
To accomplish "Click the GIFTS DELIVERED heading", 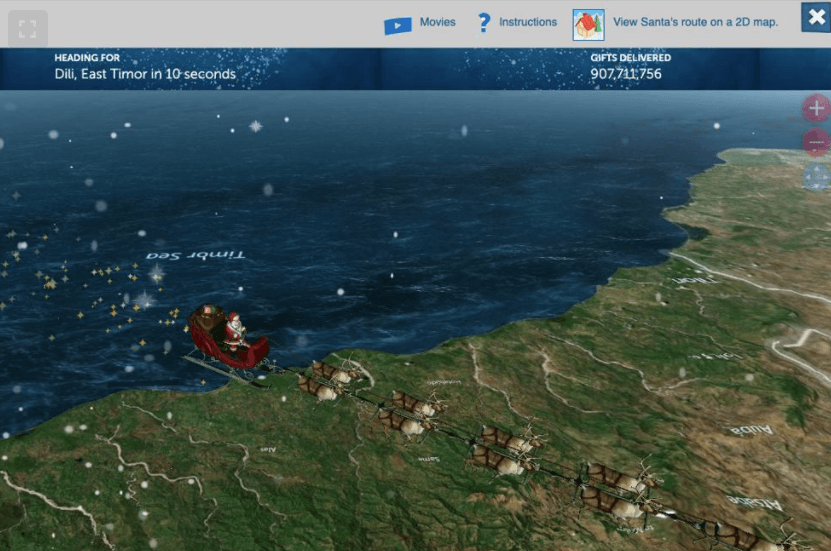I will [x=631, y=57].
